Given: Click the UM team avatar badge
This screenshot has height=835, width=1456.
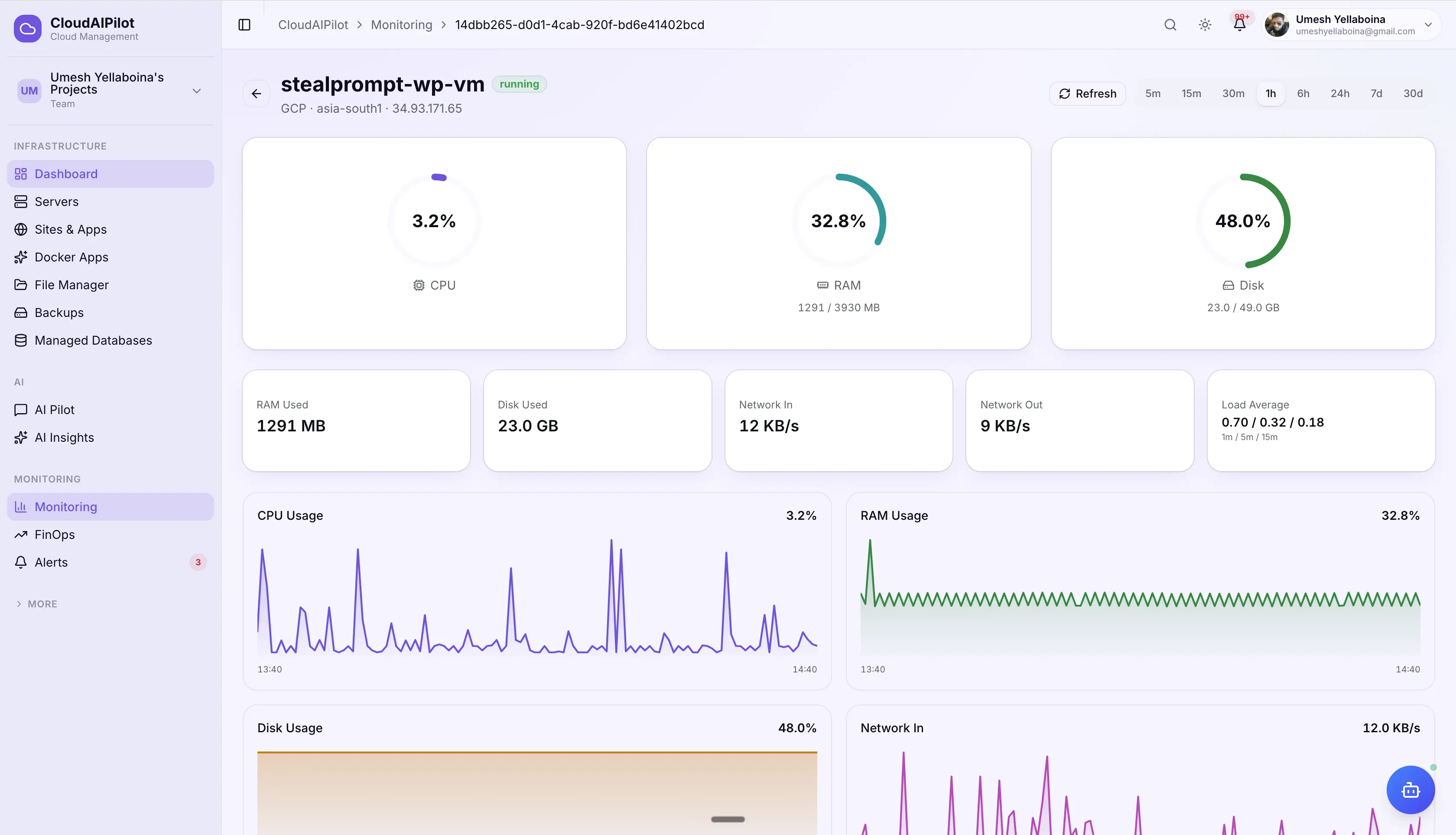Looking at the screenshot, I should pyautogui.click(x=29, y=91).
